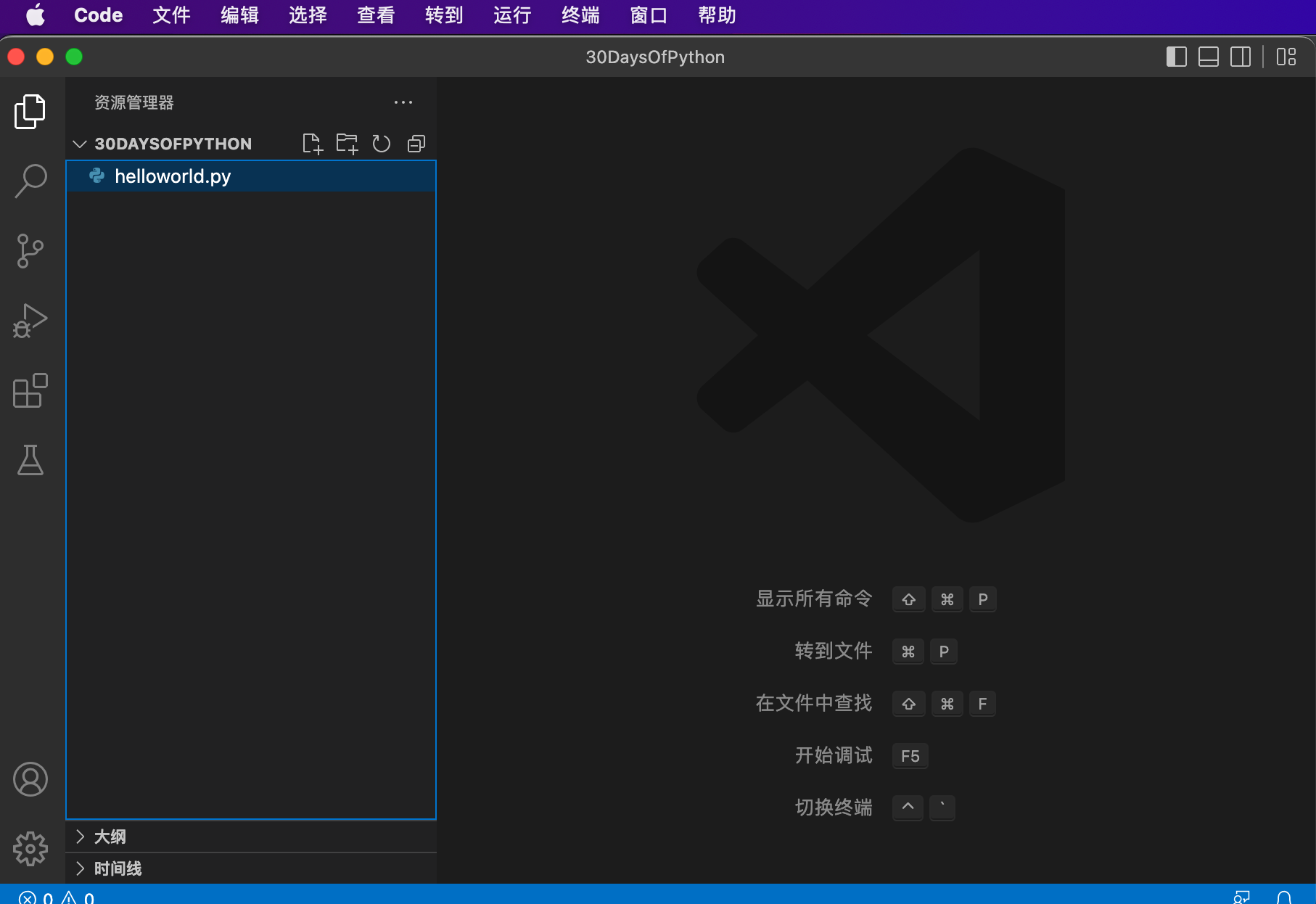Image resolution: width=1316 pixels, height=904 pixels.
Task: Refresh the explorer file list
Action: tap(382, 144)
